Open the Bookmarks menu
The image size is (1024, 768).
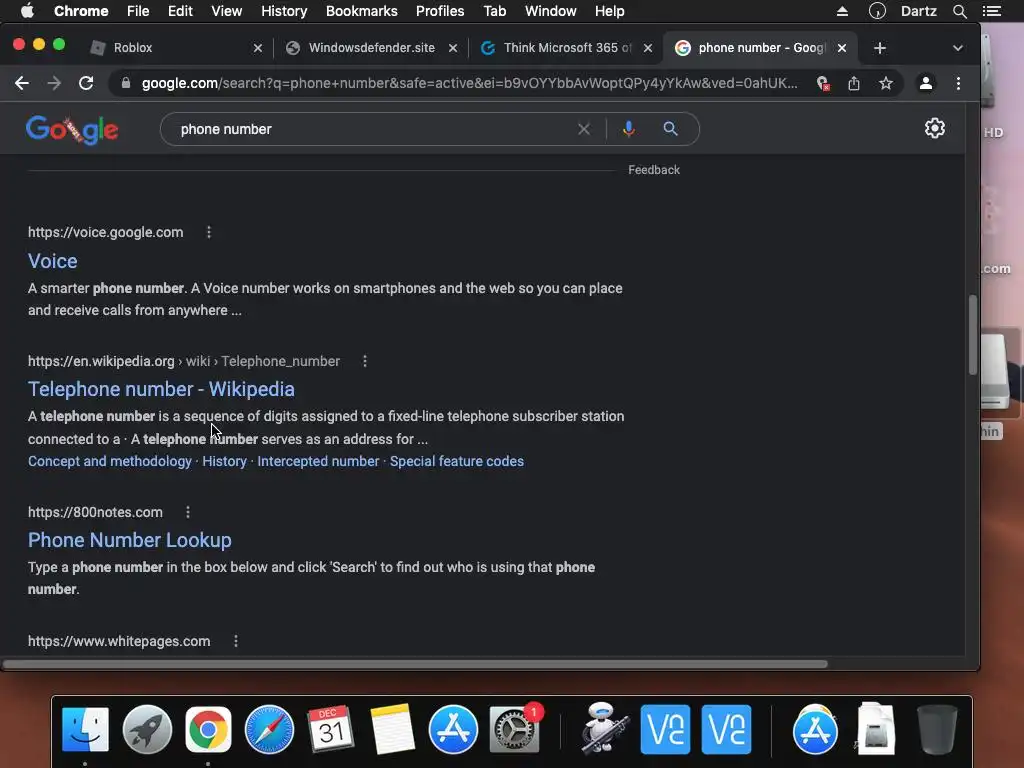(362, 11)
